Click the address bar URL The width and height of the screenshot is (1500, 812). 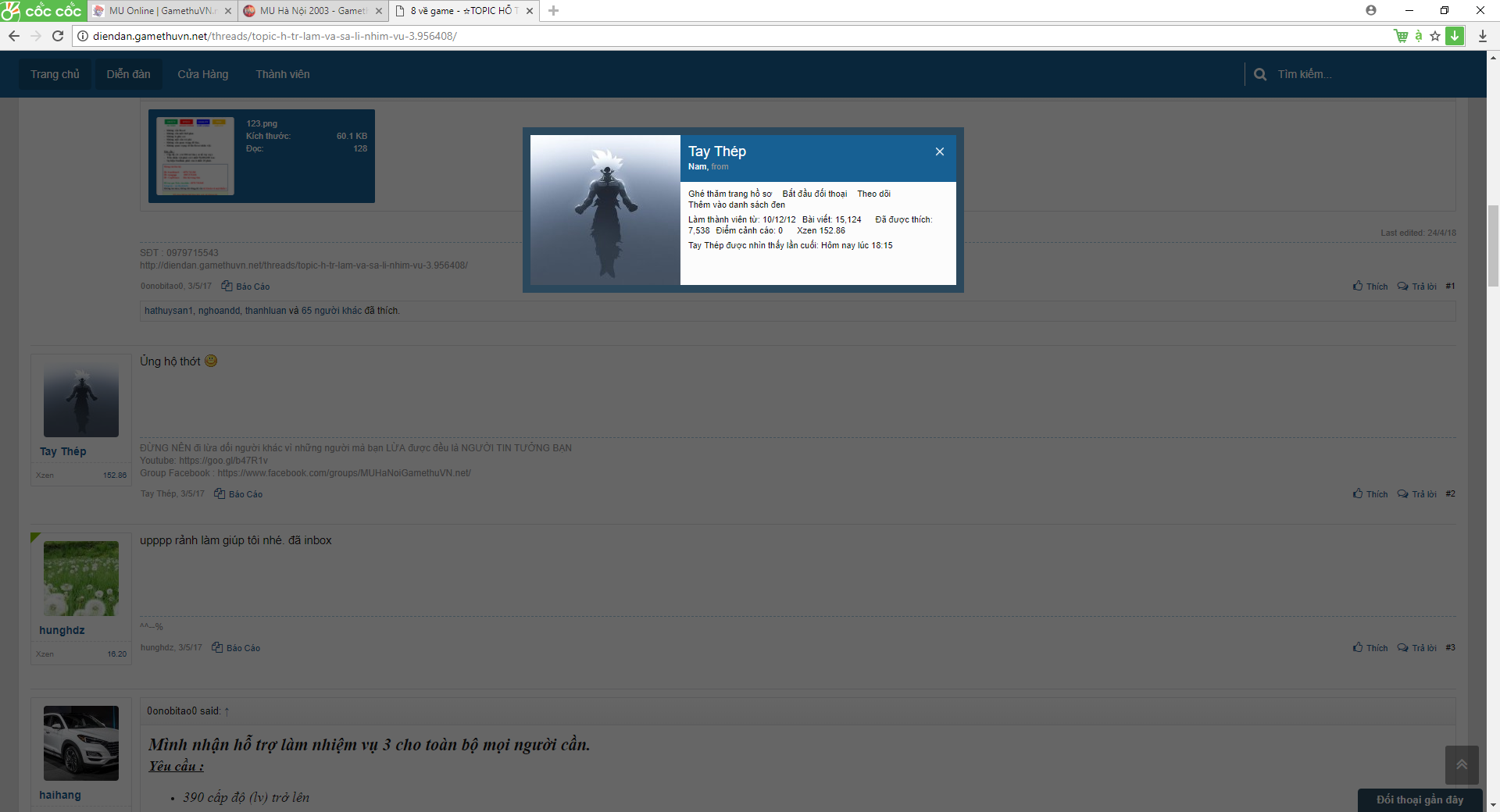274,36
